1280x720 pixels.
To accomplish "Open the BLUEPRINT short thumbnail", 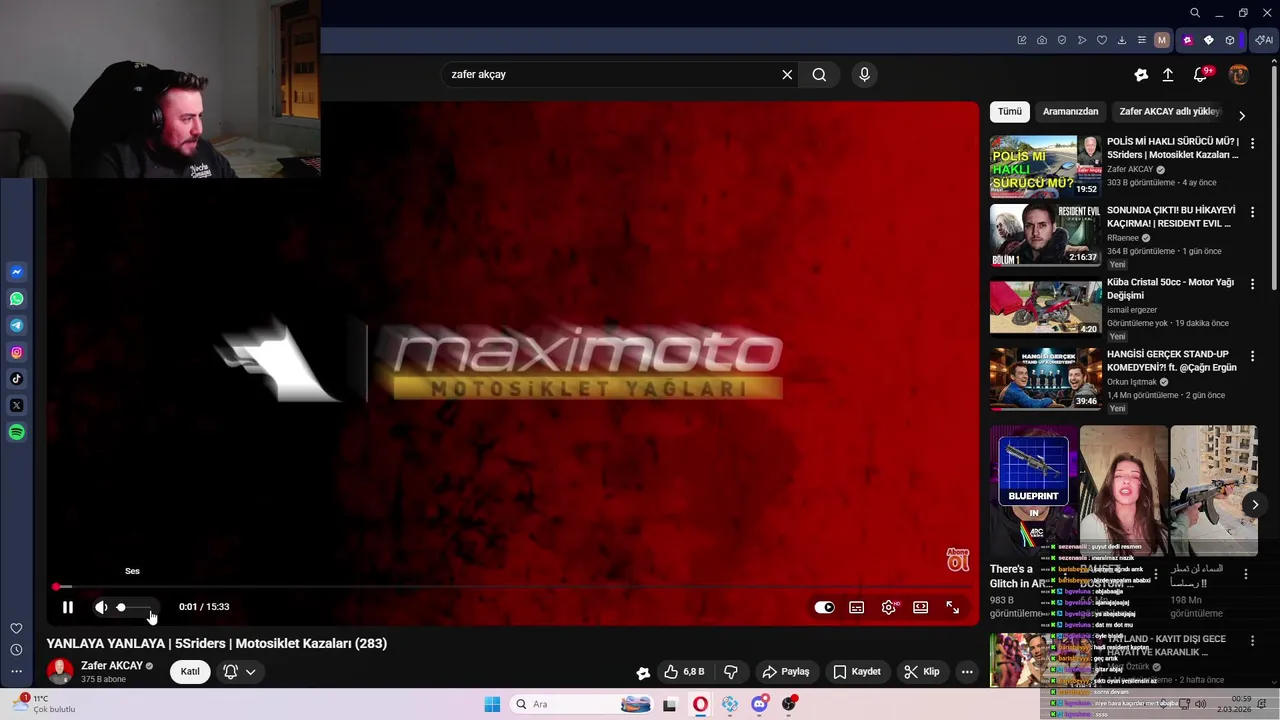I will pos(1033,490).
